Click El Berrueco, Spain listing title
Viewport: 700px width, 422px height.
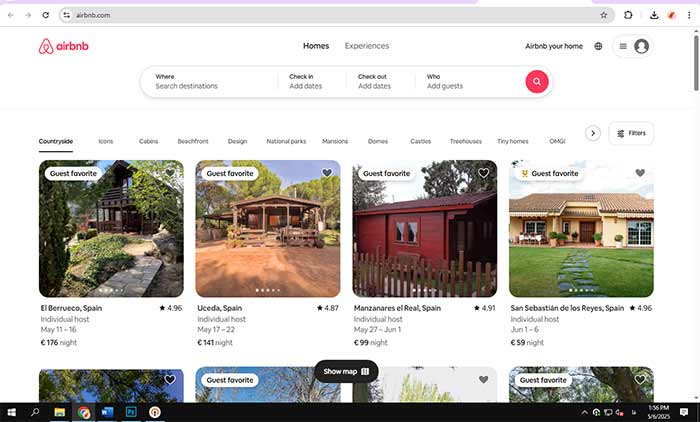[71, 308]
